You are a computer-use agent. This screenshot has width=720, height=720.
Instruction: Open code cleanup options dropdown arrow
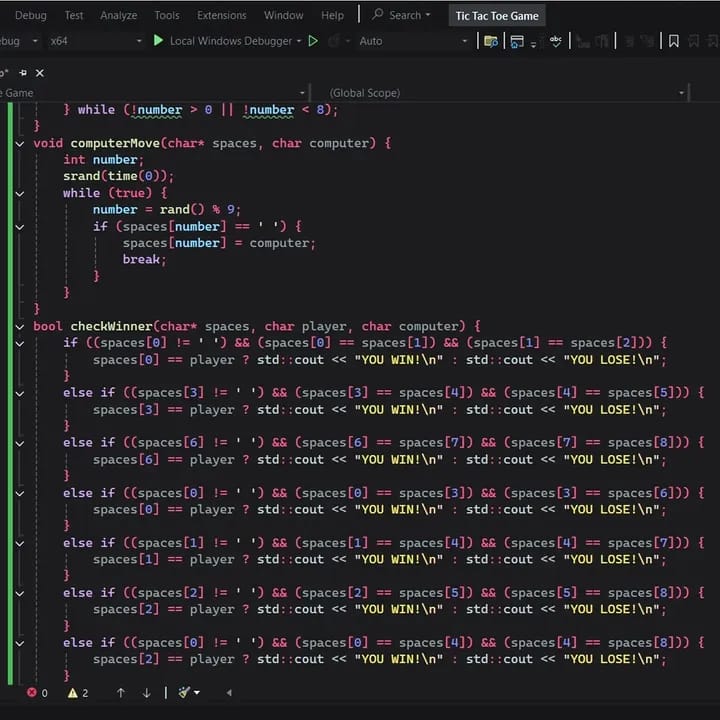197,692
